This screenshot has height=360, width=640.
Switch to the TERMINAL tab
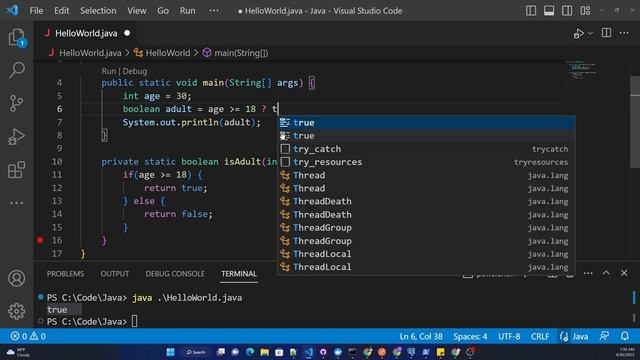pos(239,274)
